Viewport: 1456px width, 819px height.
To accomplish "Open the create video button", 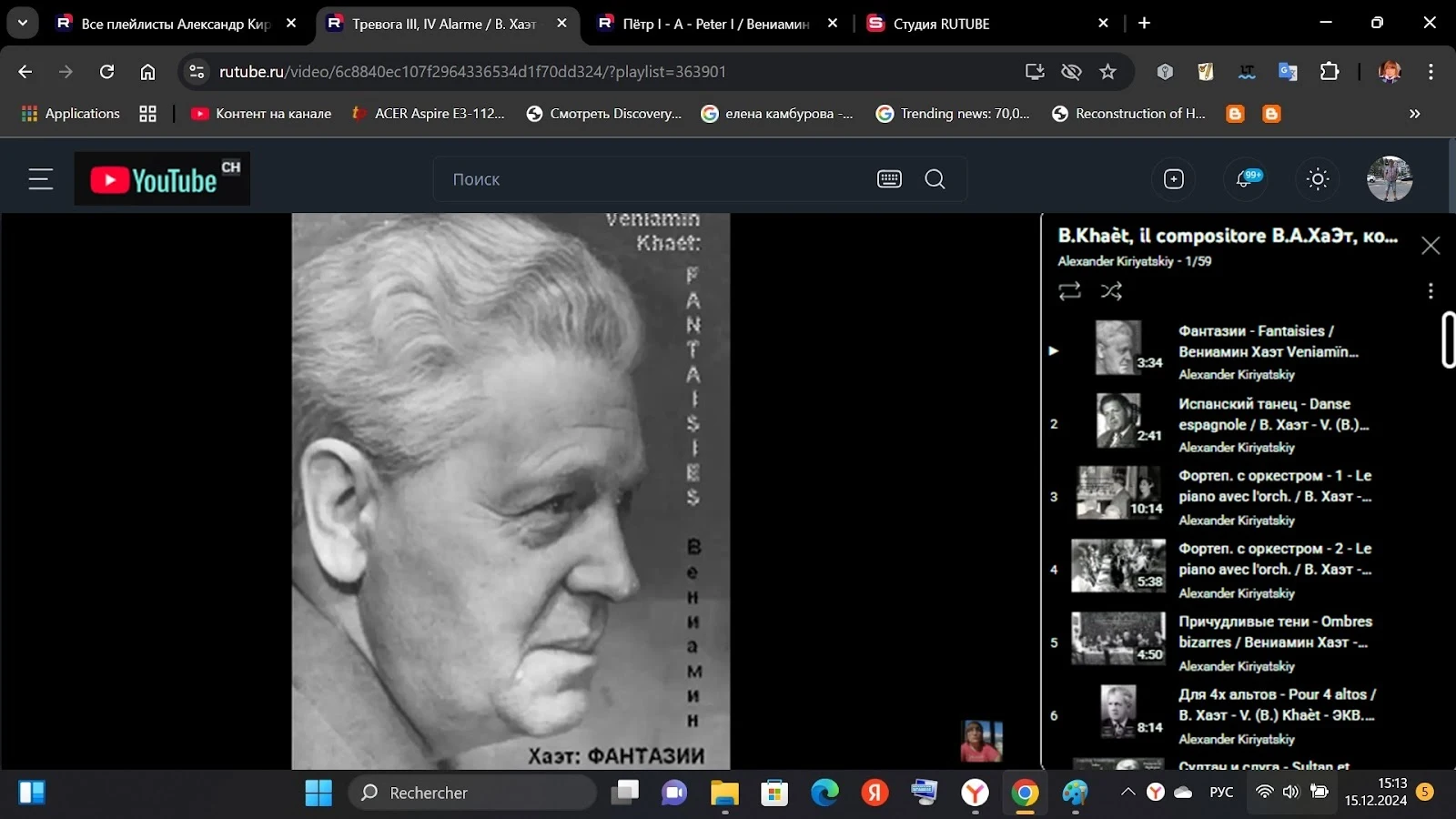I will tap(1174, 179).
